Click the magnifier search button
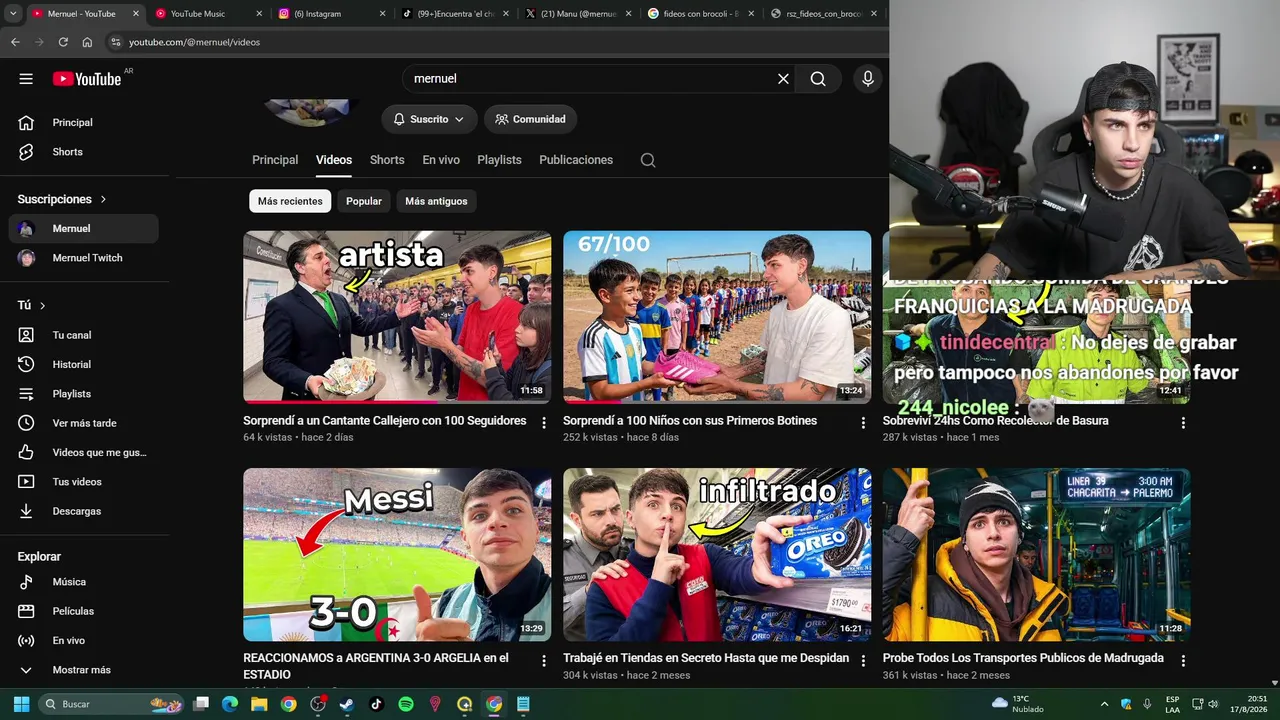The height and width of the screenshot is (720, 1280). coord(818,79)
